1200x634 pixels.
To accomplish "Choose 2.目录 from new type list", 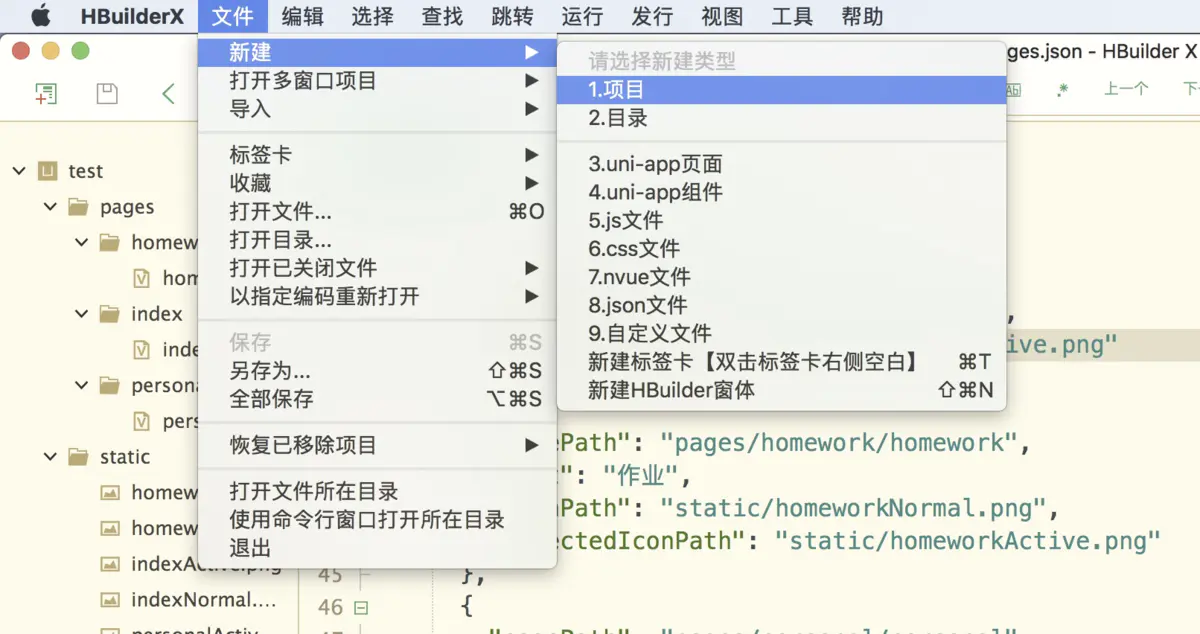I will coord(781,118).
